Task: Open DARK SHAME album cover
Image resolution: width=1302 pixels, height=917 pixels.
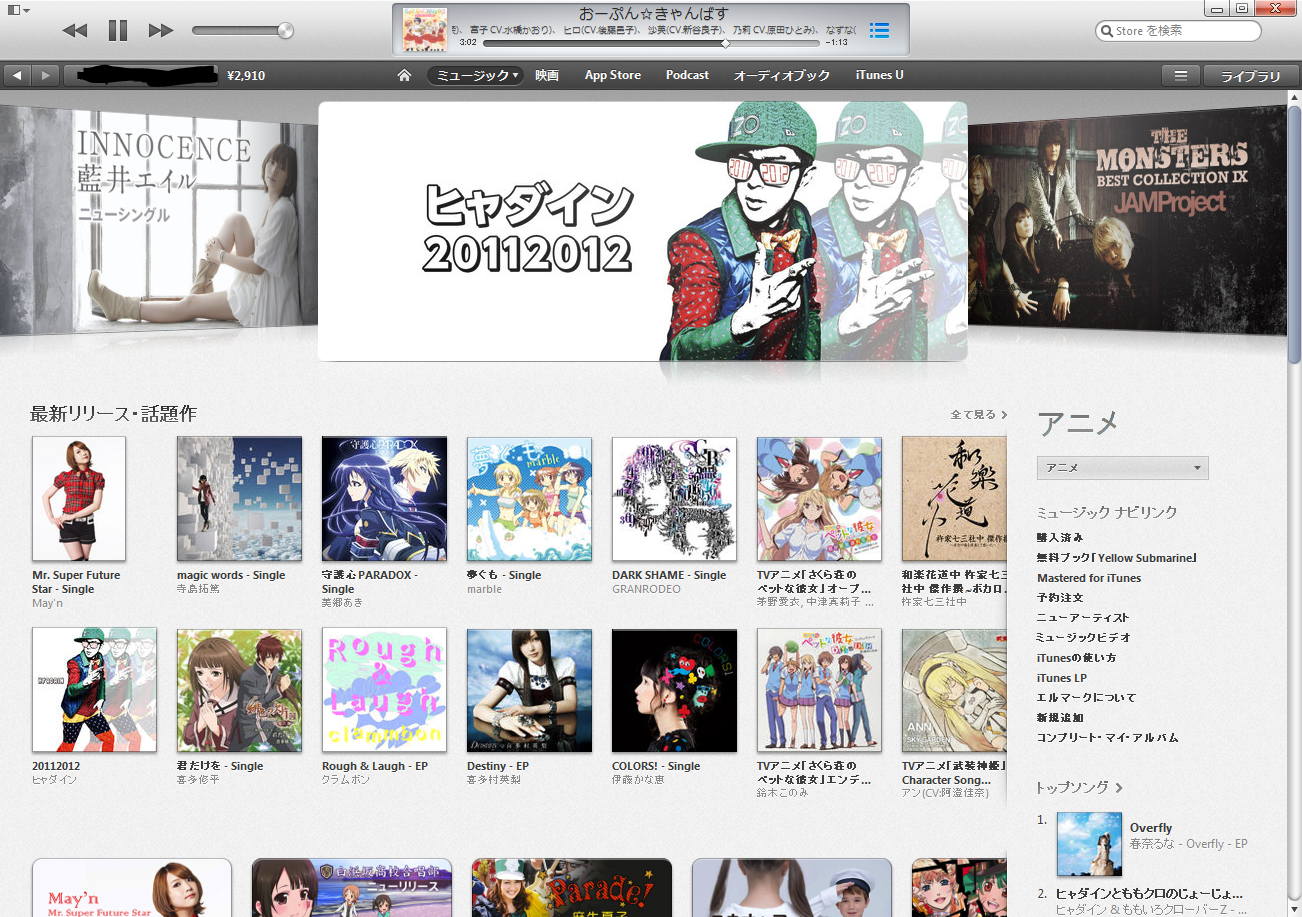Action: (x=674, y=498)
